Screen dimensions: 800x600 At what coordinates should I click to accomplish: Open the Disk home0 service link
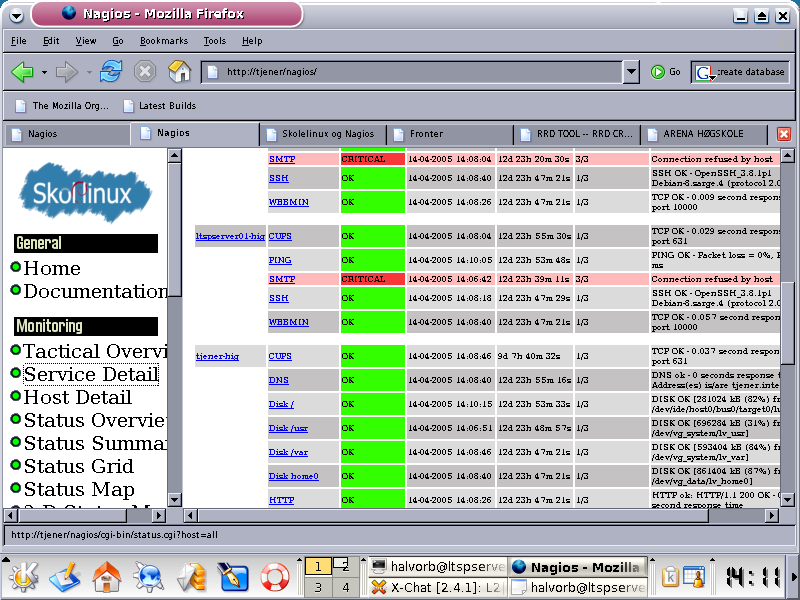[x=293, y=476]
